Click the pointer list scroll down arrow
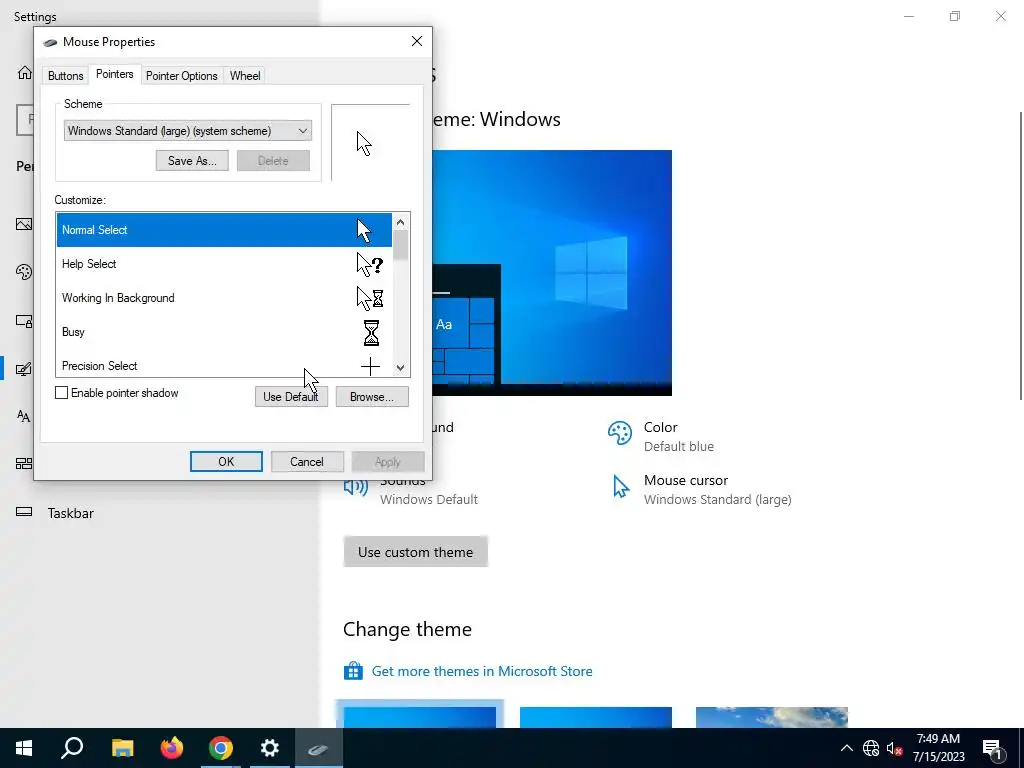The image size is (1024, 768). [400, 368]
